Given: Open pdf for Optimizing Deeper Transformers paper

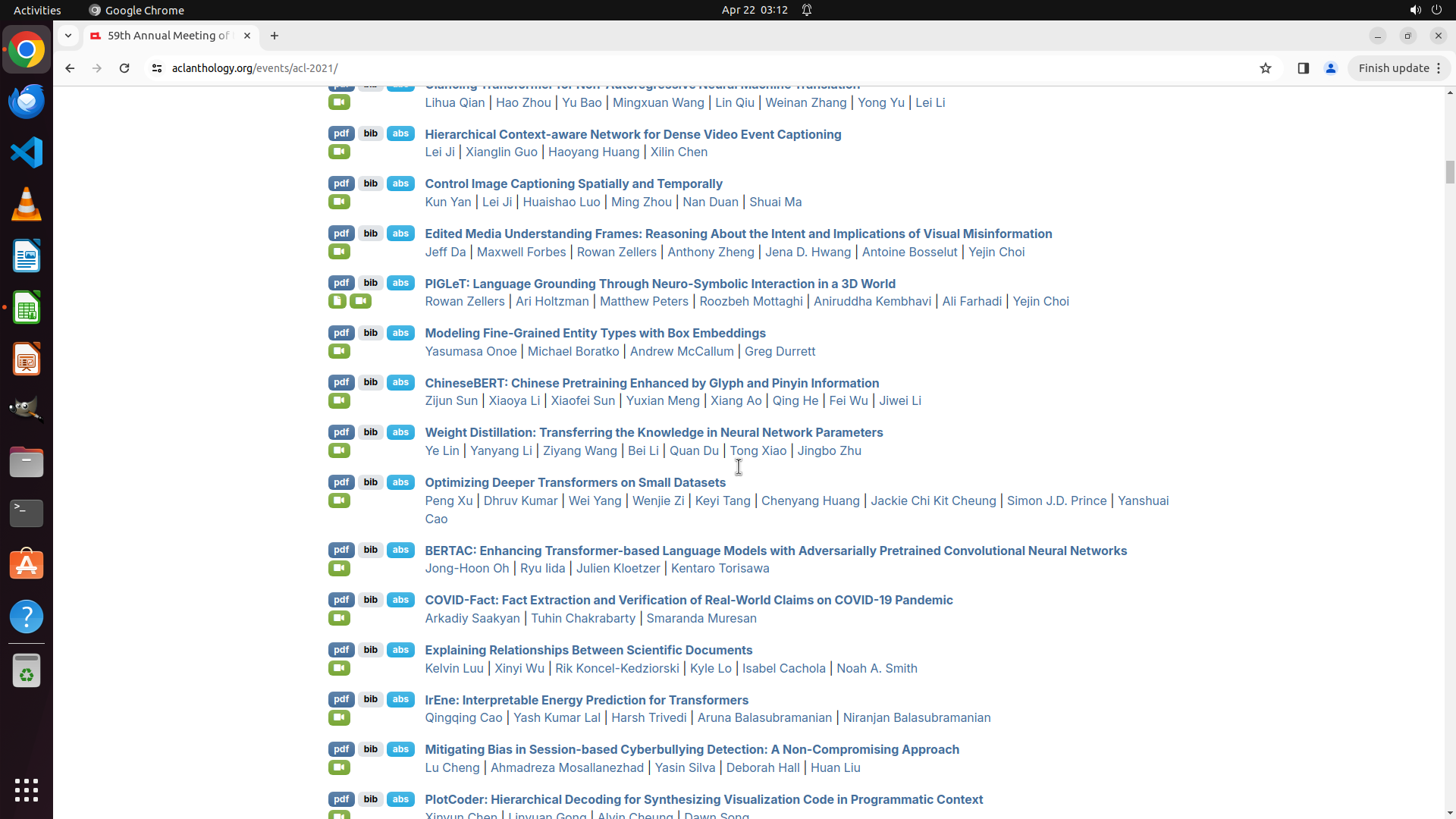Looking at the screenshot, I should click(341, 482).
